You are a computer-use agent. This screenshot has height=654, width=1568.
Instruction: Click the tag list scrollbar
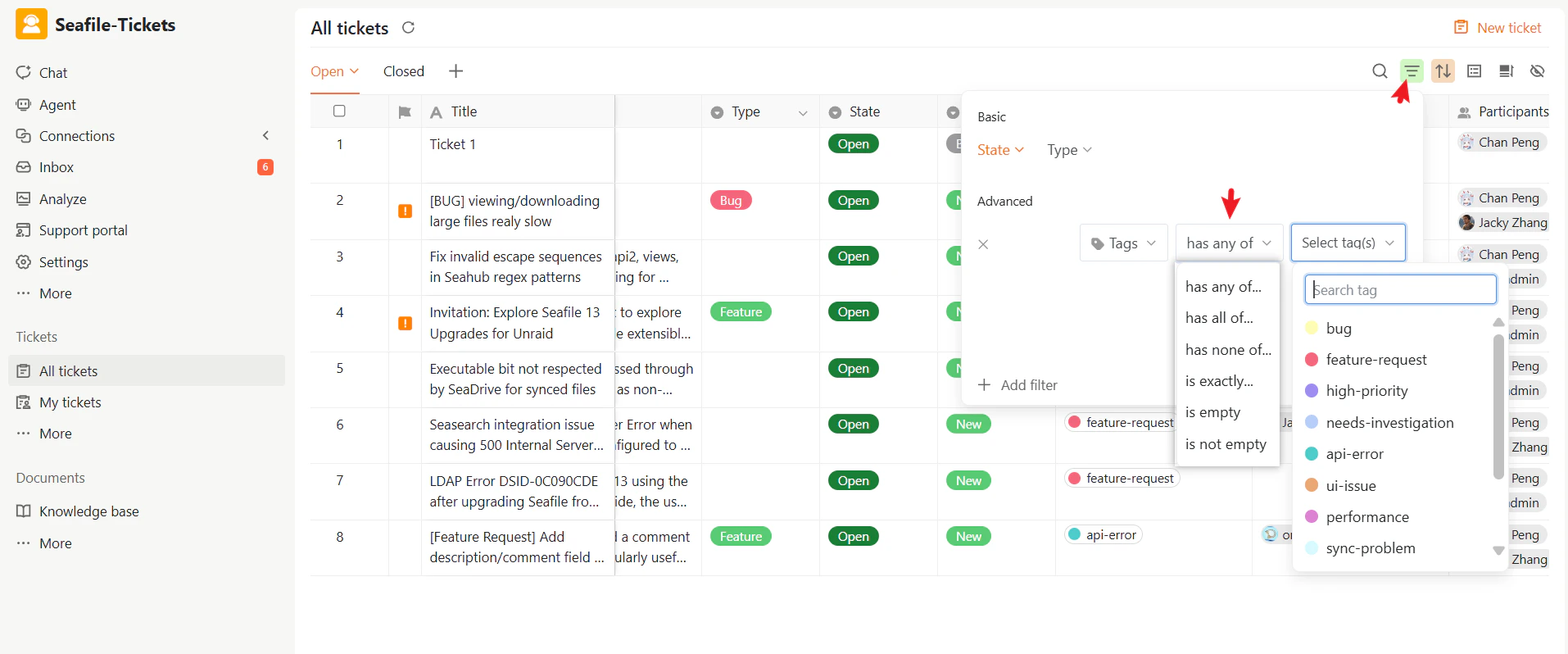(x=1498, y=406)
